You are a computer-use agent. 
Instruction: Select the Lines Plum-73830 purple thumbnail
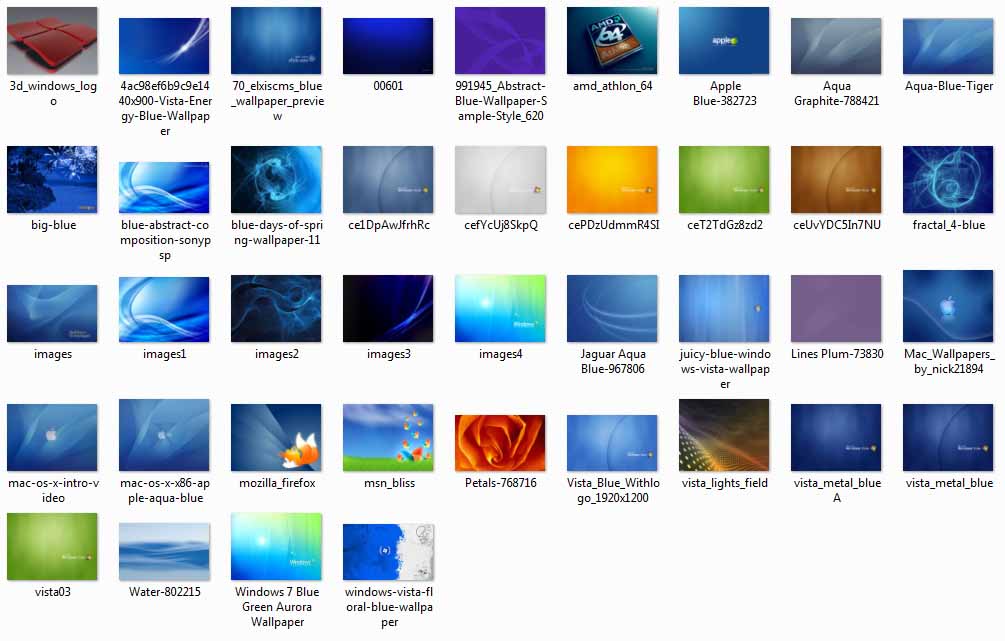[x=836, y=309]
